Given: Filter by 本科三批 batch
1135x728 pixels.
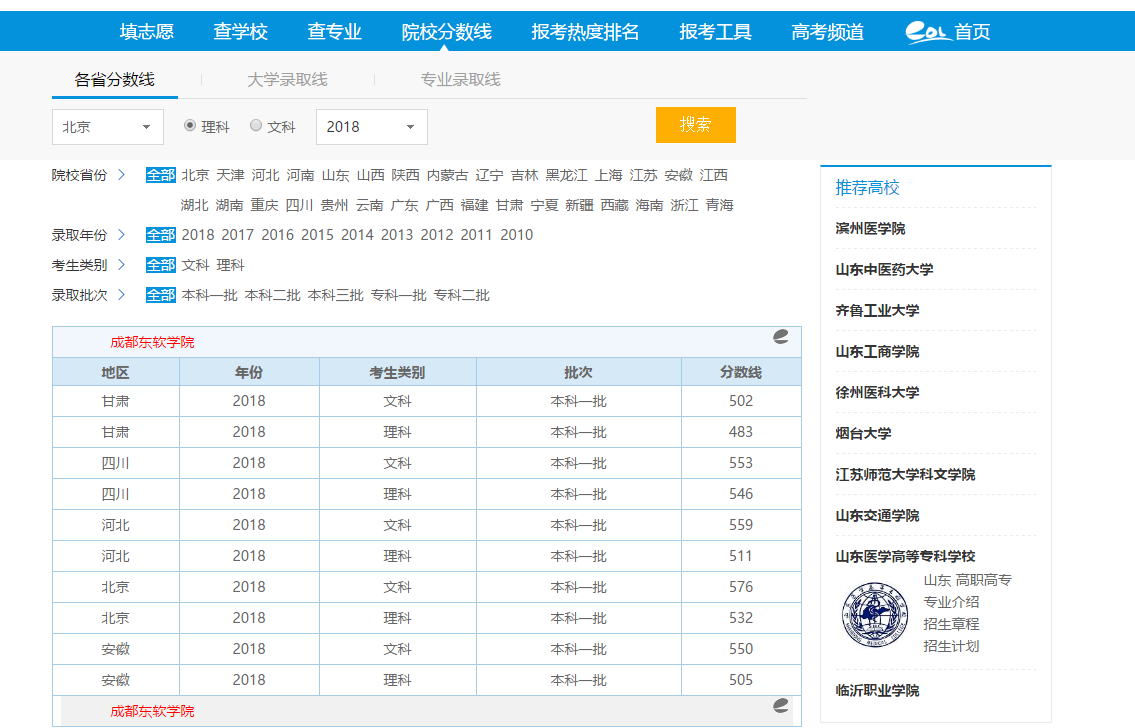Looking at the screenshot, I should (335, 295).
